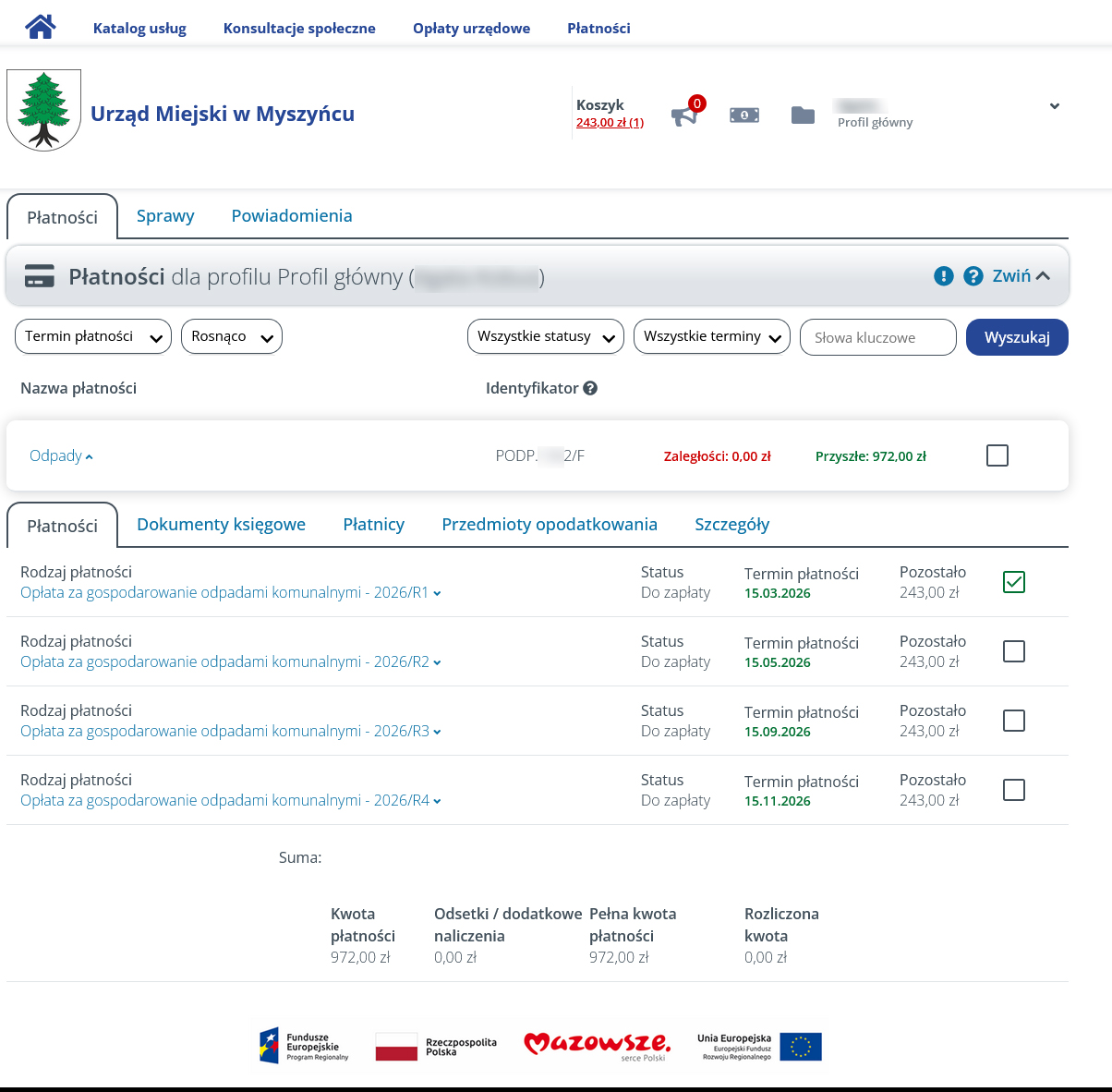Switch to the Dokumenty księgowe tab
The width and height of the screenshot is (1112, 1092).
pos(221,524)
